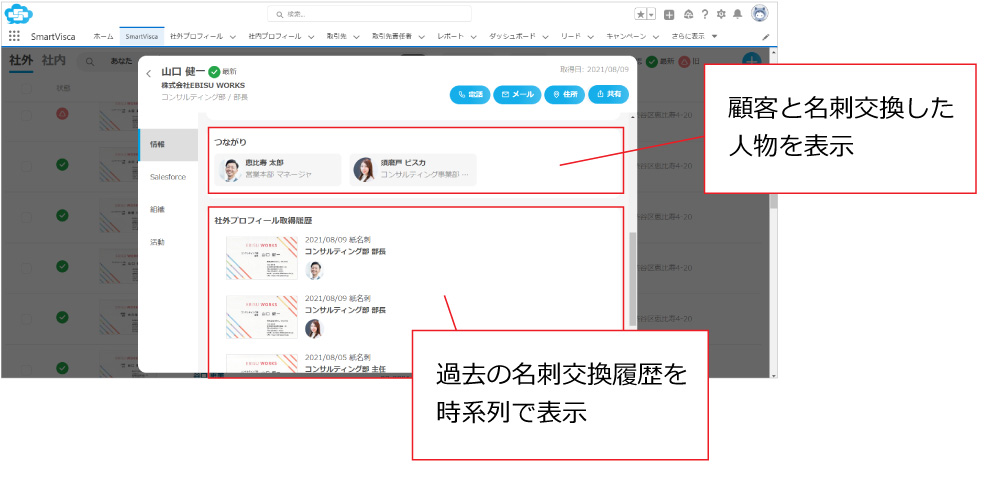The image size is (1000, 484).
Task: Click the magnifier icon in the list filter bar
Action: pos(90,62)
